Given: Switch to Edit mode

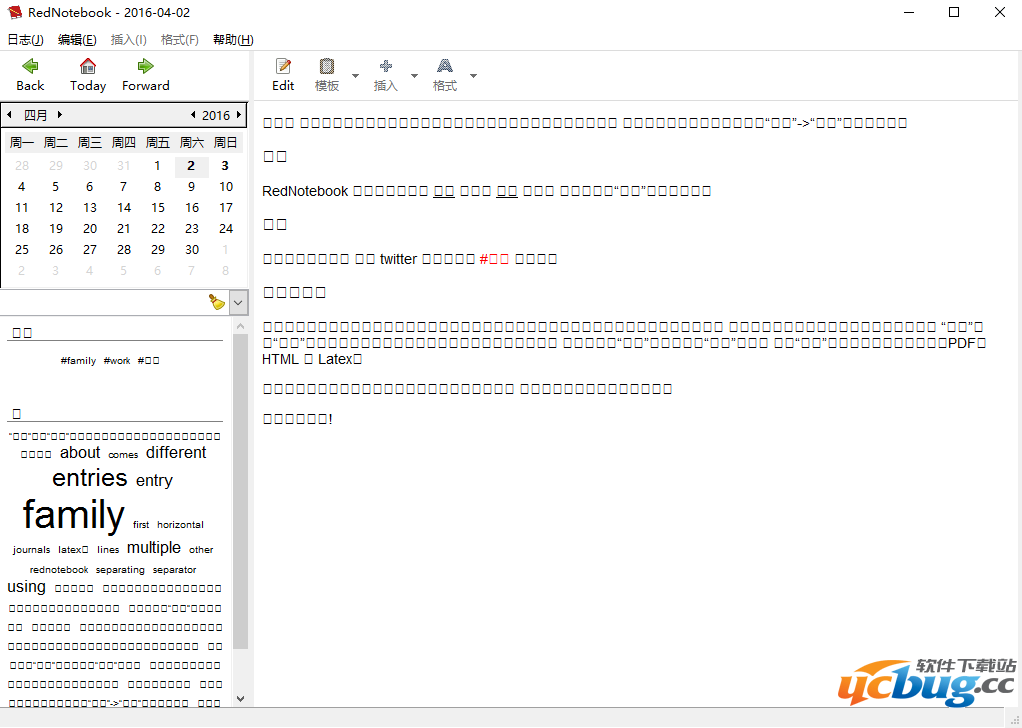Looking at the screenshot, I should click(283, 75).
